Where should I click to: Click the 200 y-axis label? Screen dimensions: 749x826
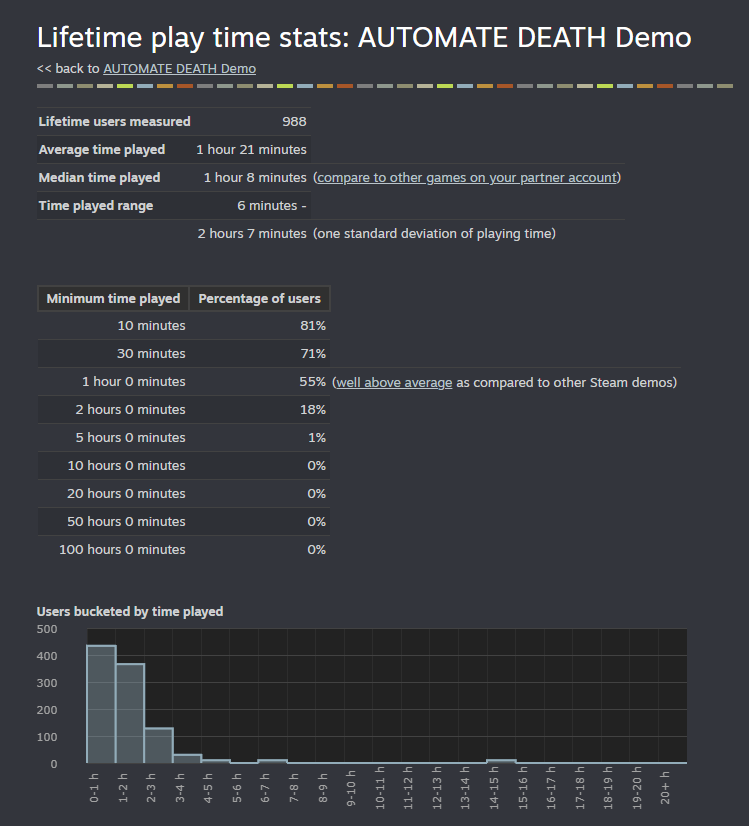pyautogui.click(x=47, y=710)
